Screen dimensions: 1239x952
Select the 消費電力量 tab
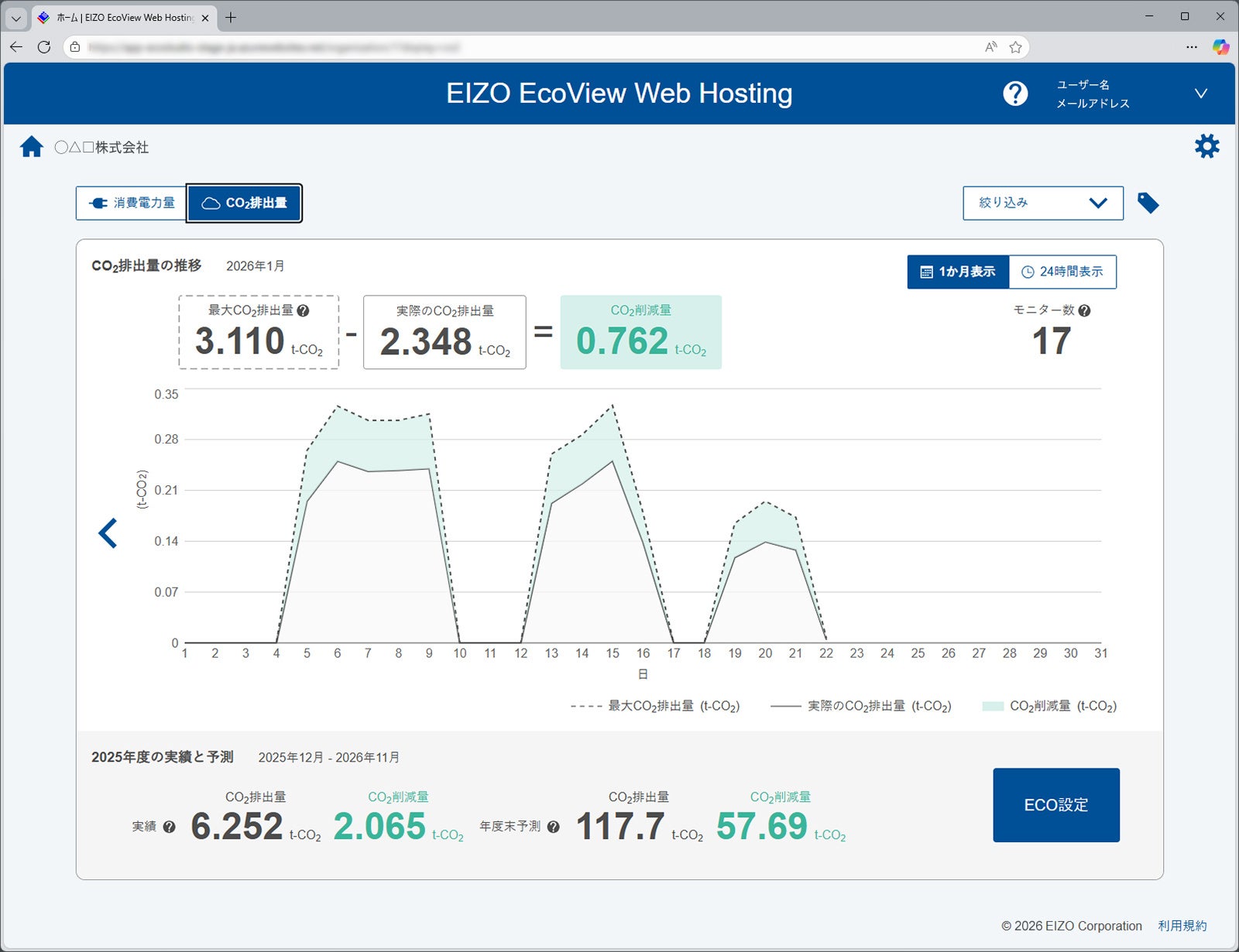click(132, 203)
